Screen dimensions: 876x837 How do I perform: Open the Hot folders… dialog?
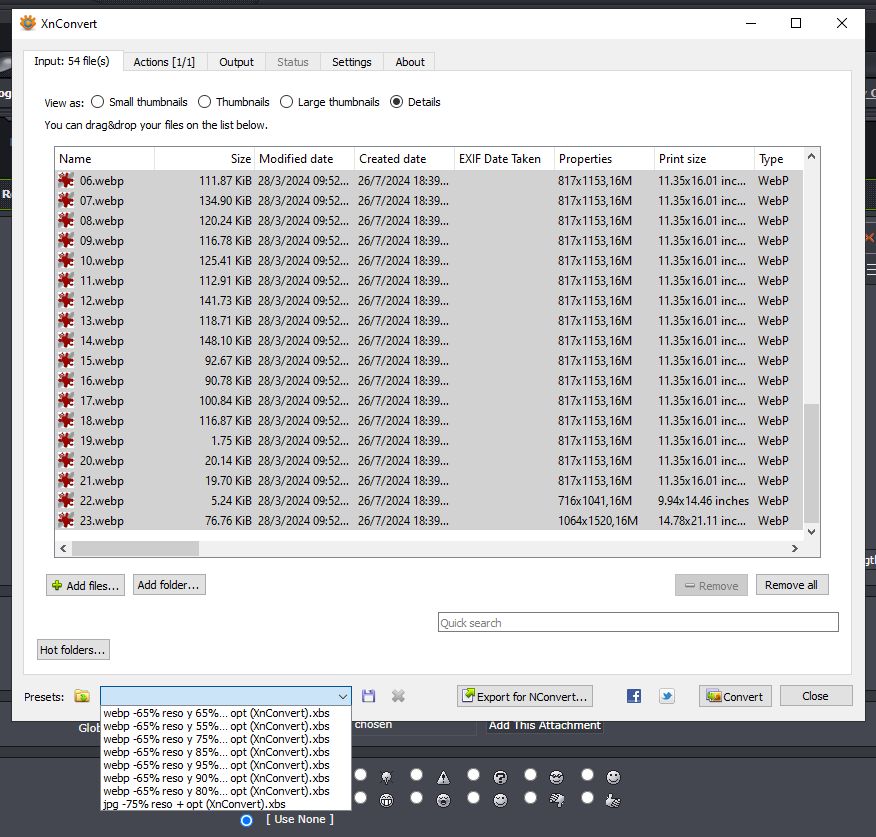tap(73, 649)
